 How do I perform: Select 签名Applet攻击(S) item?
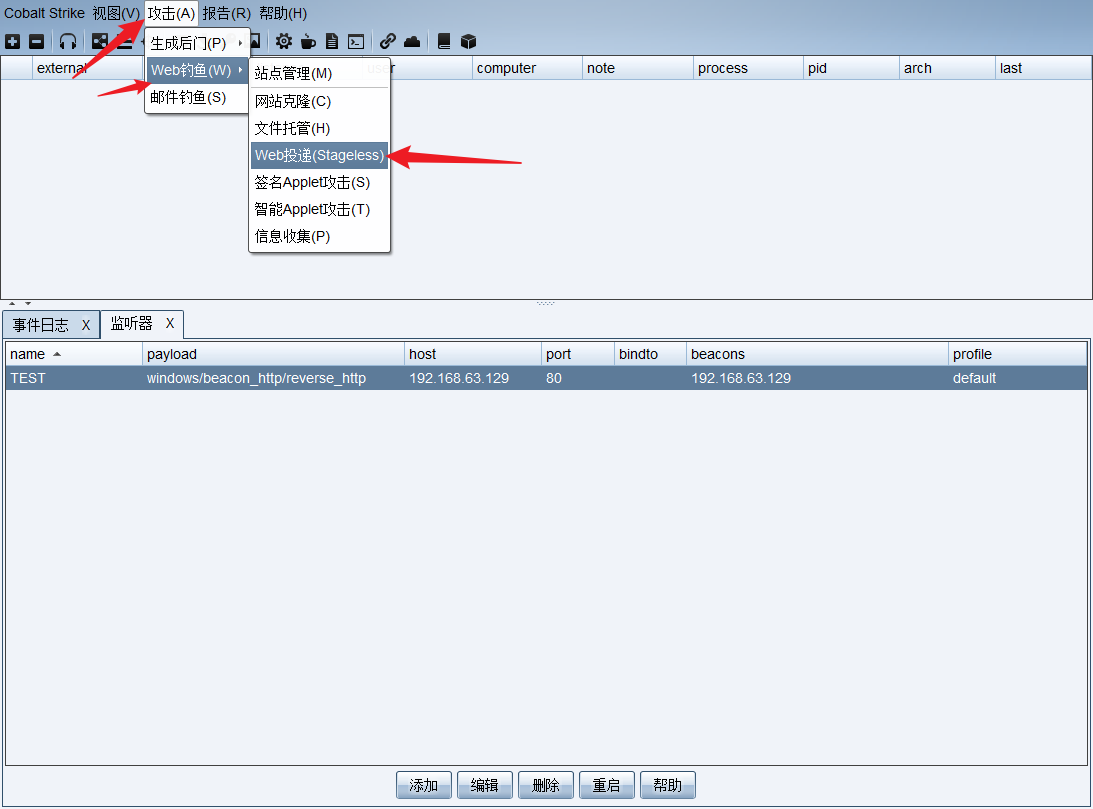pyautogui.click(x=319, y=183)
